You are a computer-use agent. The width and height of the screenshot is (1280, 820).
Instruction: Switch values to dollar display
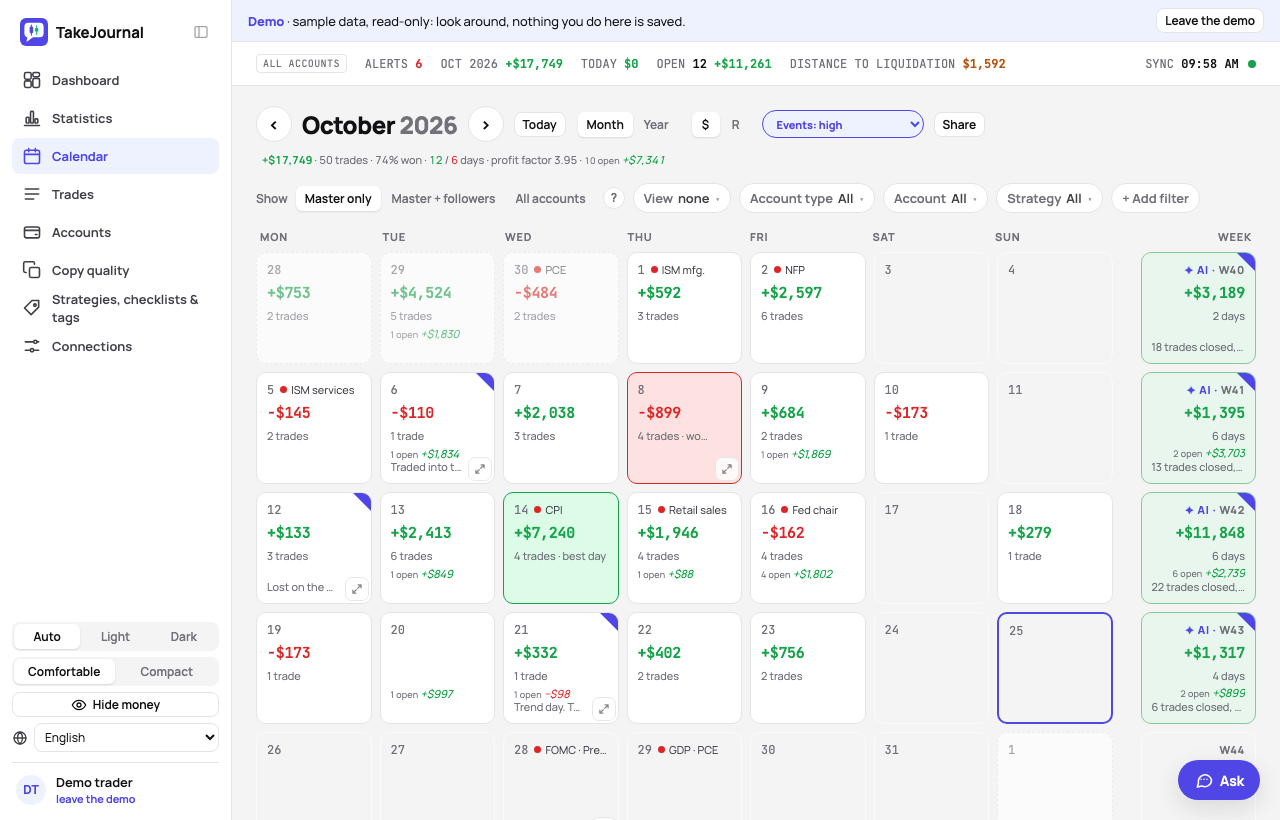tap(705, 125)
